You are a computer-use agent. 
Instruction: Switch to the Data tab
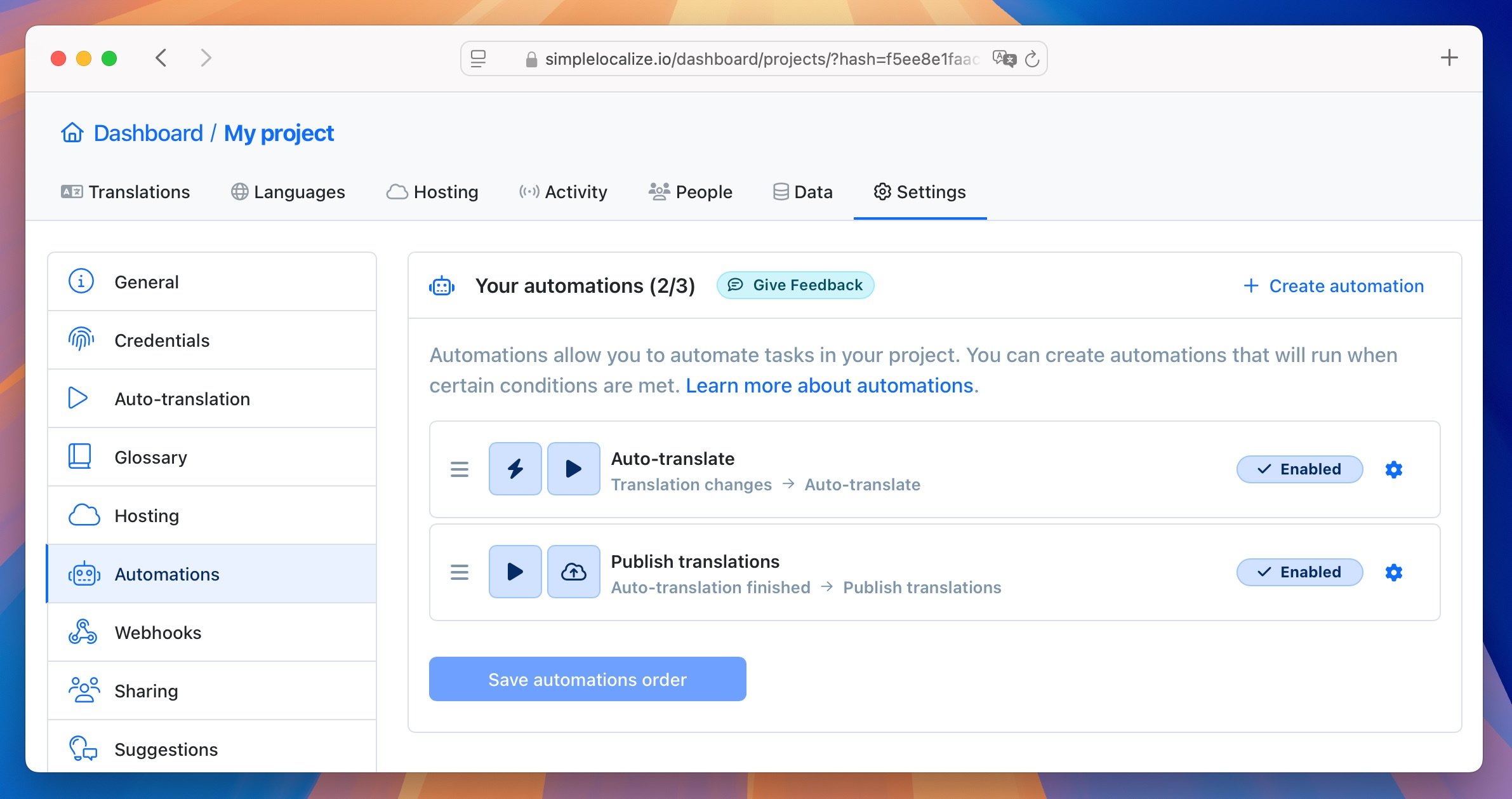coord(803,192)
